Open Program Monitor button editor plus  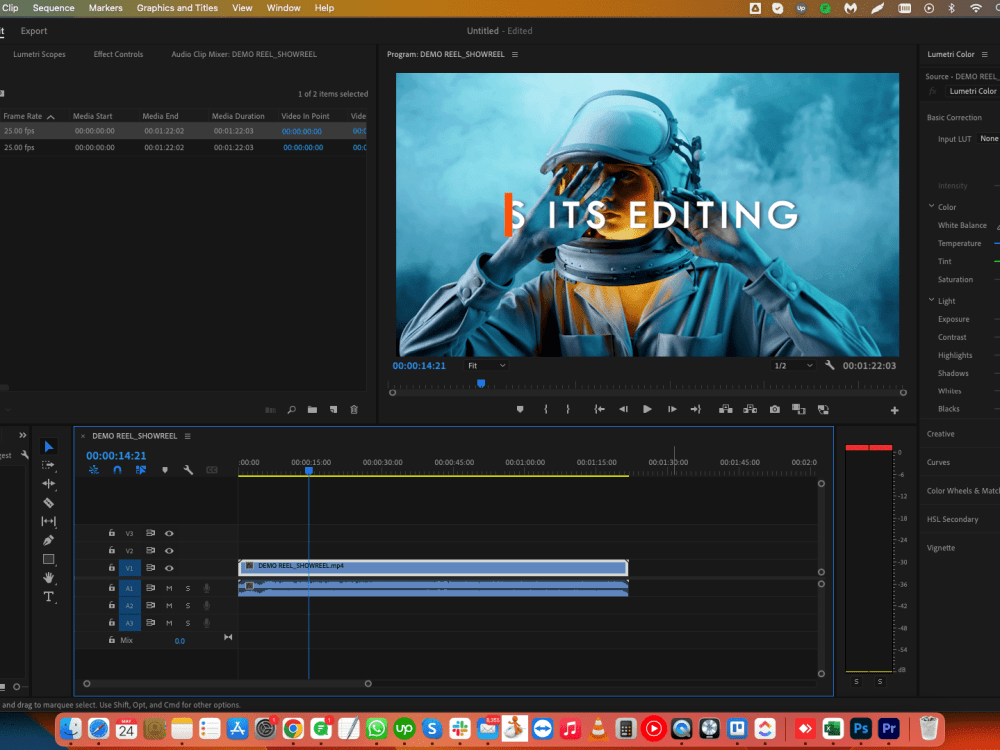894,411
